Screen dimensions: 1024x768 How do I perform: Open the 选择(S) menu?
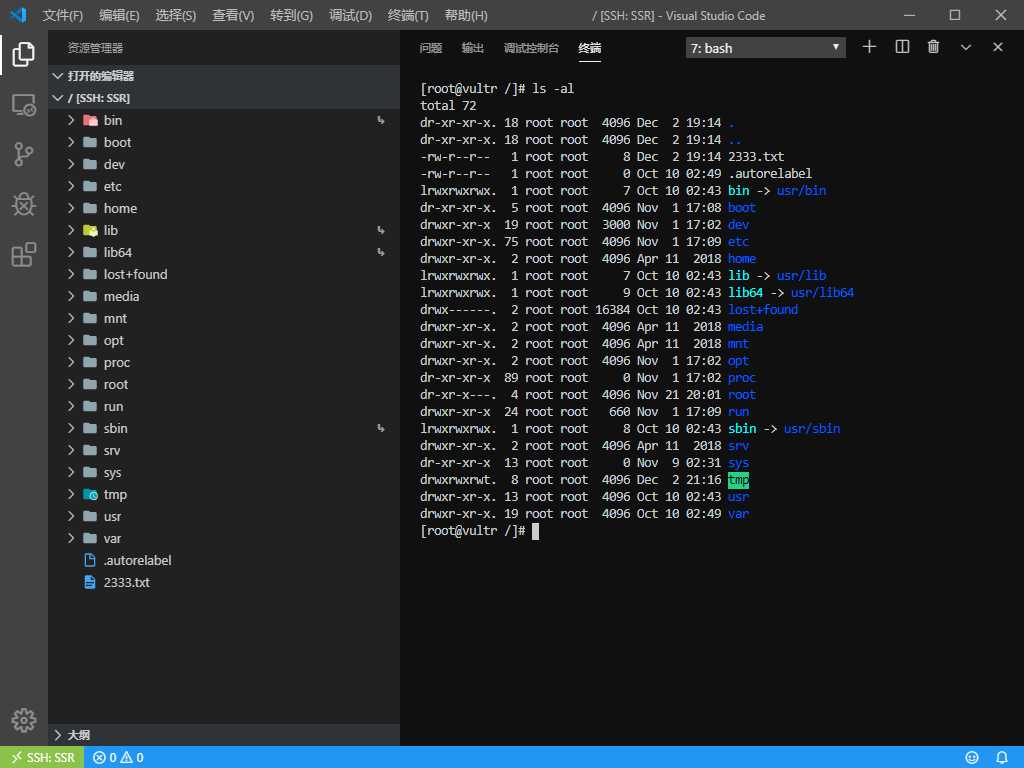(x=176, y=15)
